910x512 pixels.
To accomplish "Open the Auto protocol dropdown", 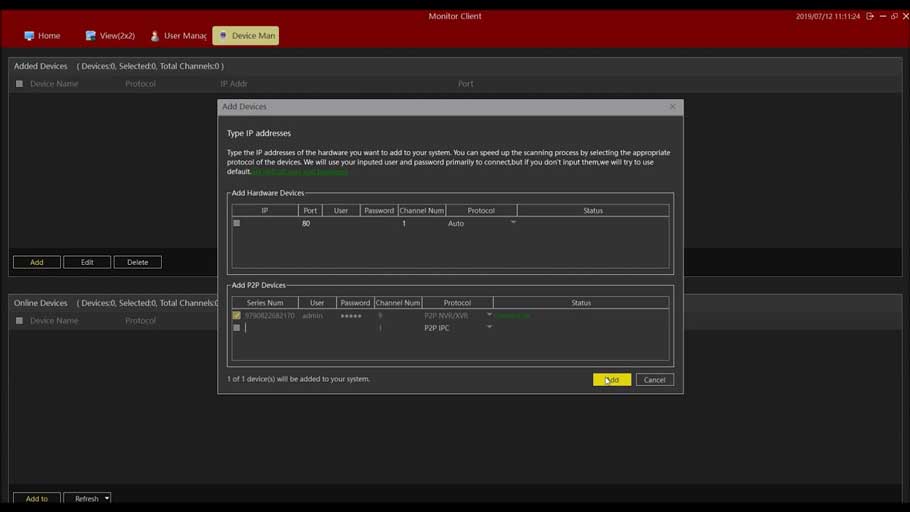I will (x=513, y=223).
